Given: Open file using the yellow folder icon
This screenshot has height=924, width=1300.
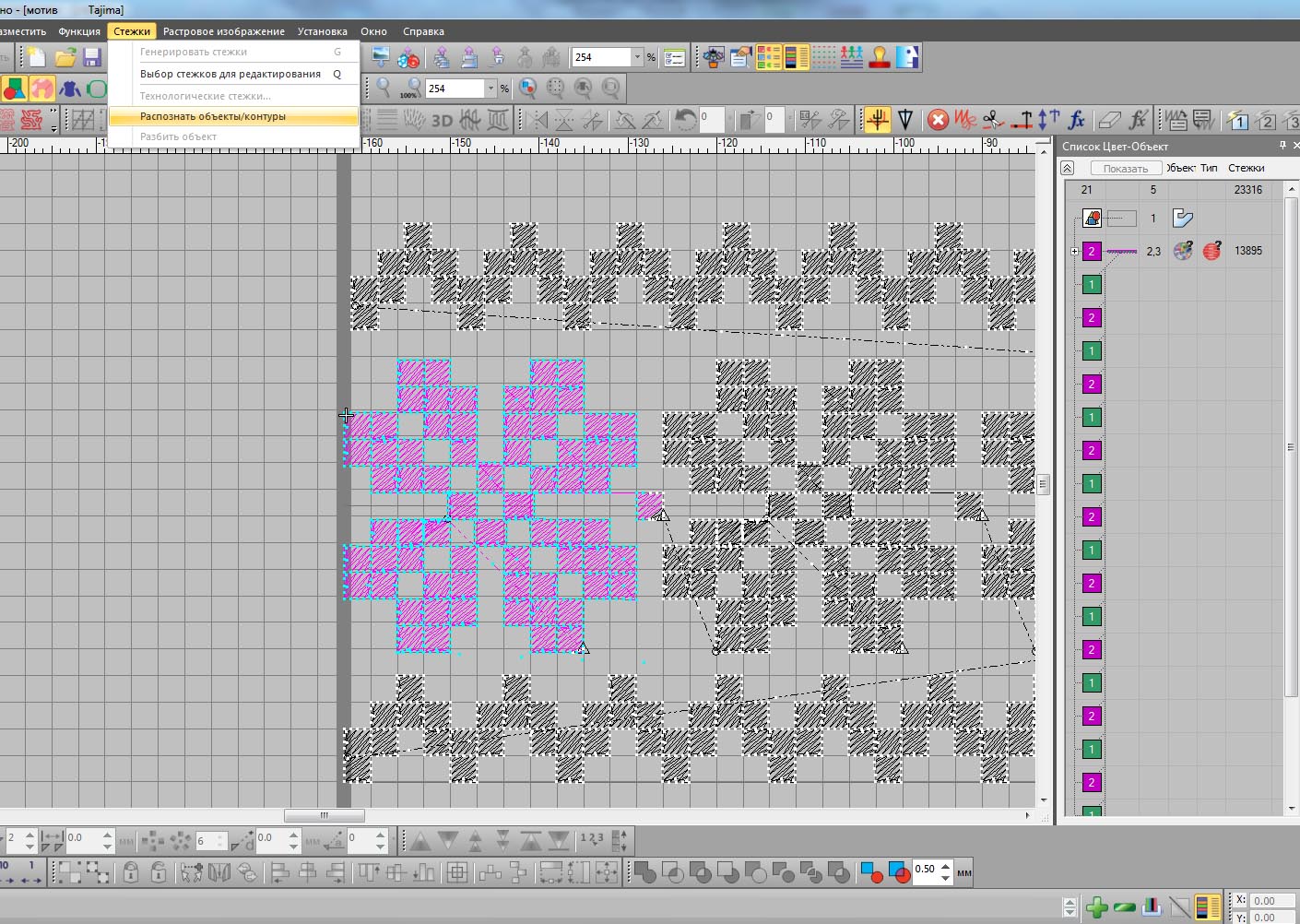Looking at the screenshot, I should point(65,58).
